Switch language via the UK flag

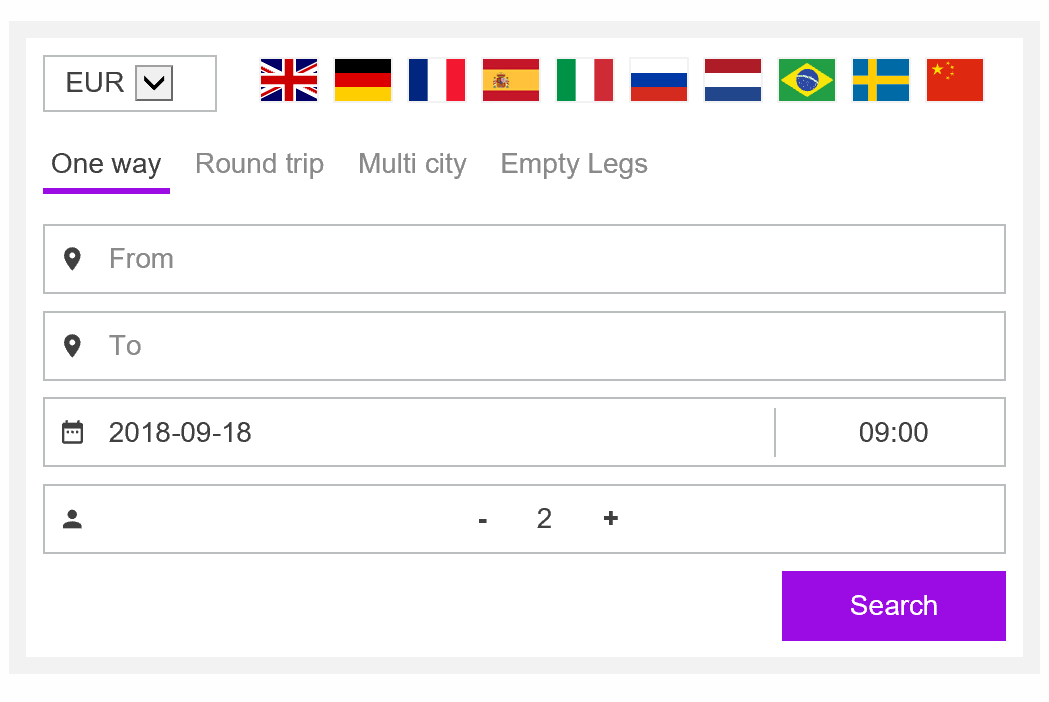tap(289, 80)
